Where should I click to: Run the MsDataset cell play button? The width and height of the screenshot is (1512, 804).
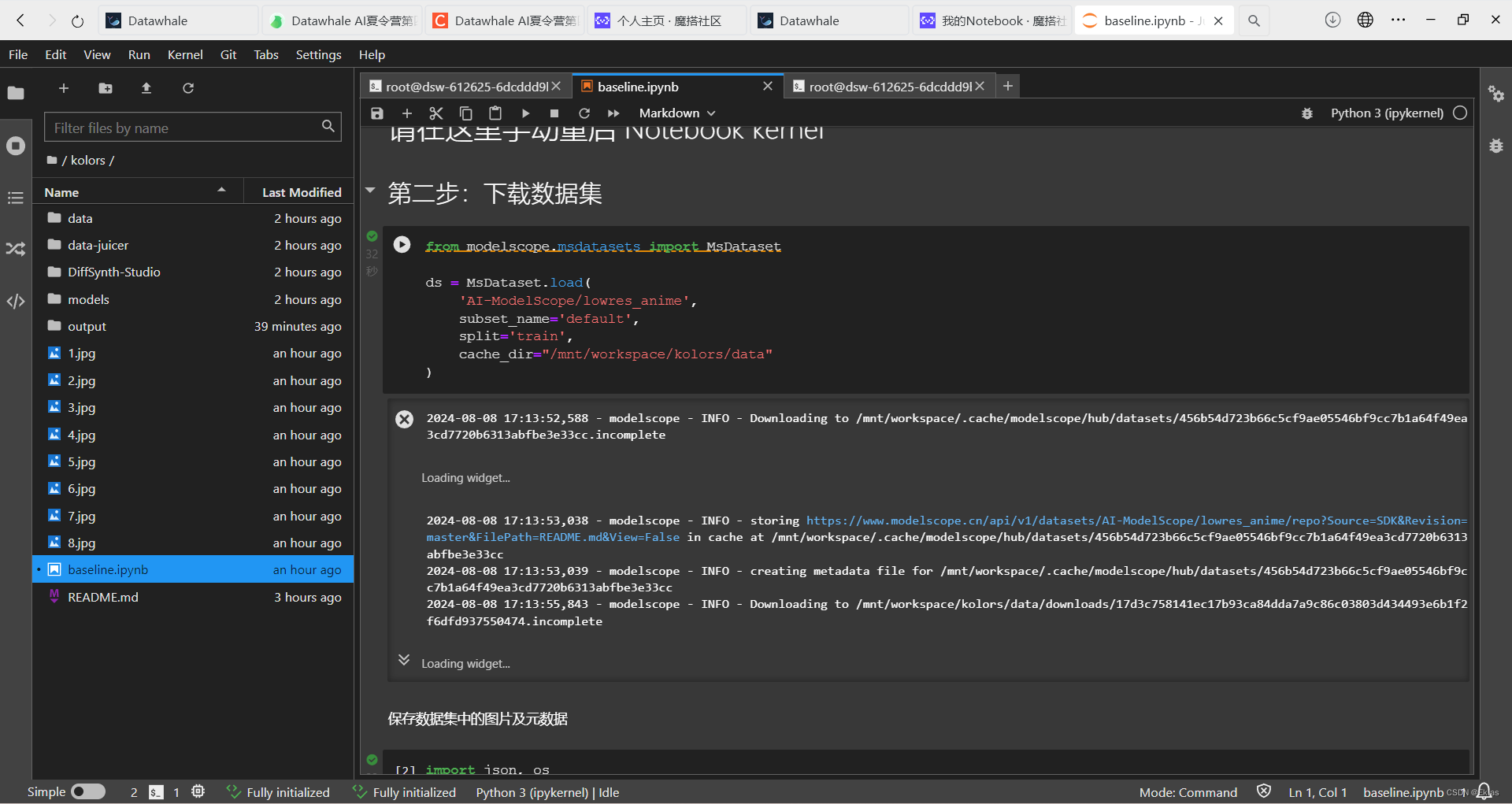tap(402, 245)
